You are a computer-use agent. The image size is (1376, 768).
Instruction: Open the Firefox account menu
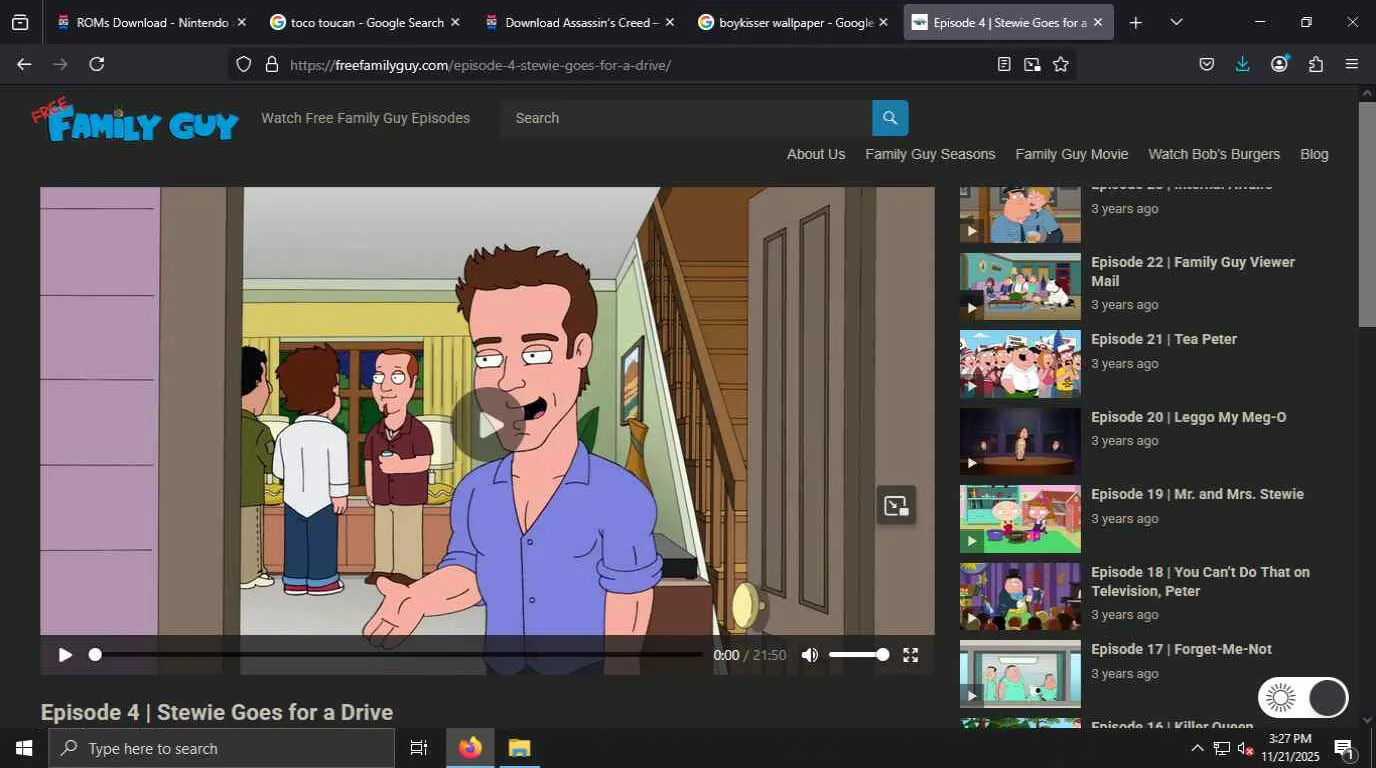[1279, 64]
